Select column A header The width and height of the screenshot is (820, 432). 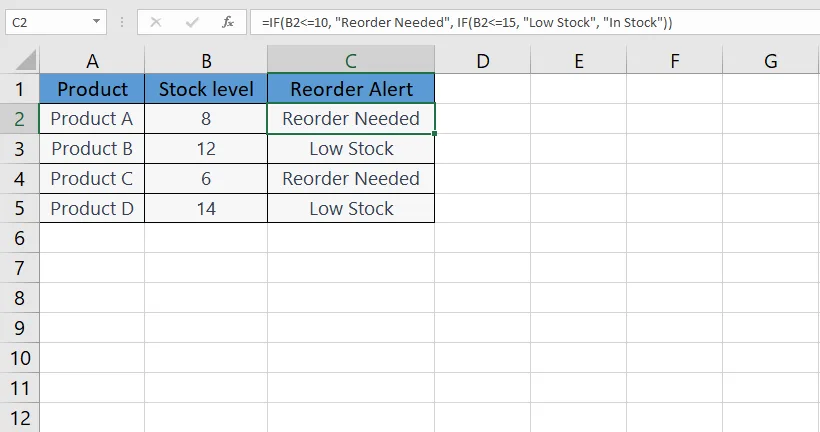tap(92, 61)
